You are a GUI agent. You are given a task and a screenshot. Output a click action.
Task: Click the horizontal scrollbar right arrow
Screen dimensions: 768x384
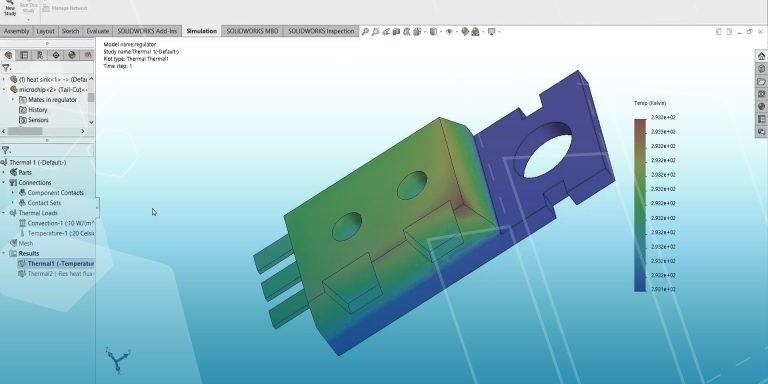point(82,131)
